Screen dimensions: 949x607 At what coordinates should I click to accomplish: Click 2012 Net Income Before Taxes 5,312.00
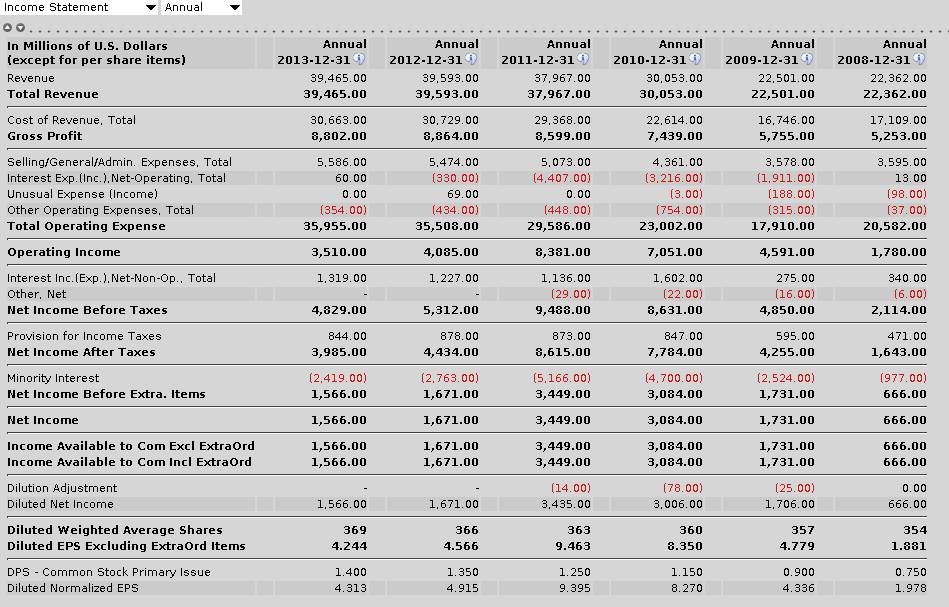coord(451,310)
